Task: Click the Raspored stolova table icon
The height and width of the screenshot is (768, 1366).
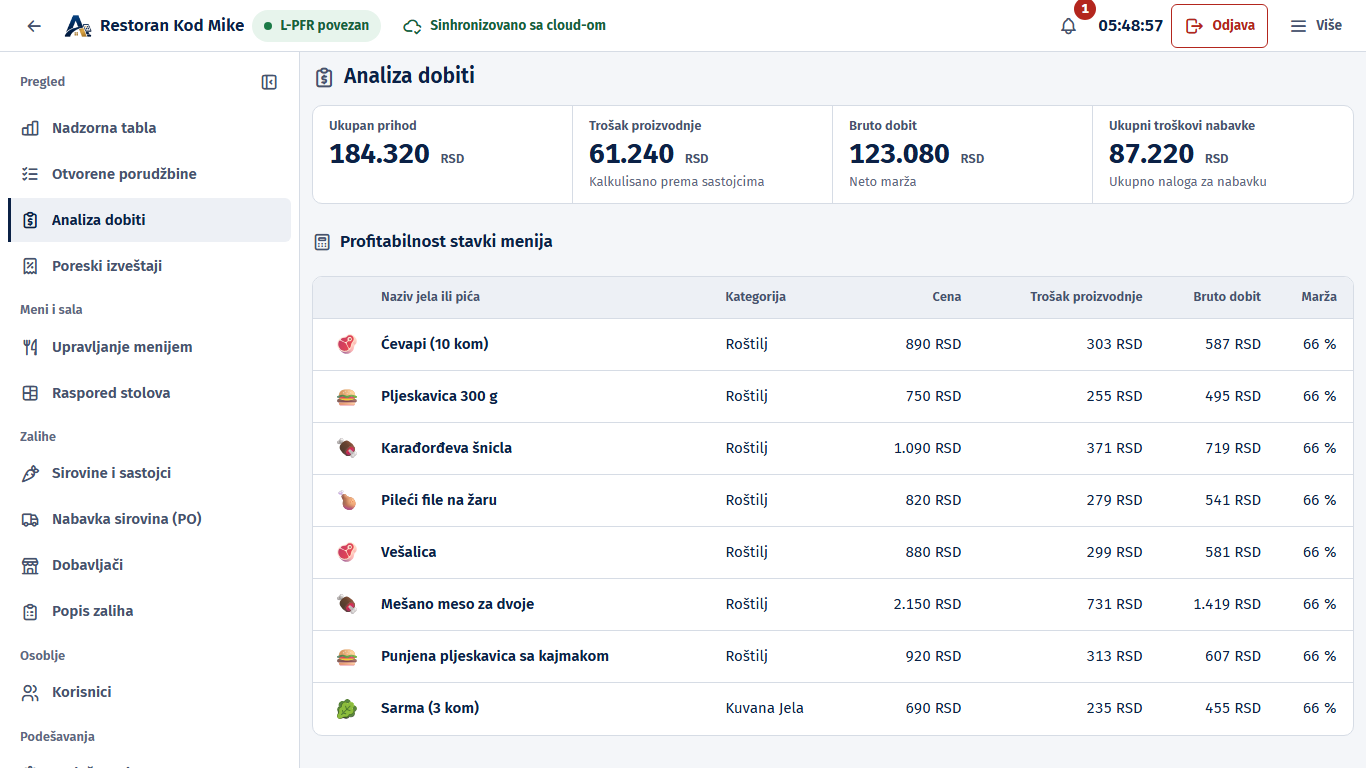Action: point(31,393)
